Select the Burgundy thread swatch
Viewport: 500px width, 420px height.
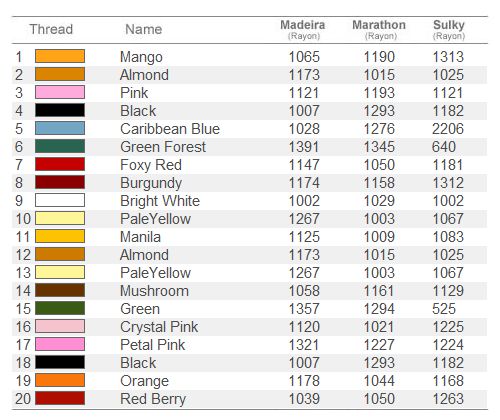[60, 182]
